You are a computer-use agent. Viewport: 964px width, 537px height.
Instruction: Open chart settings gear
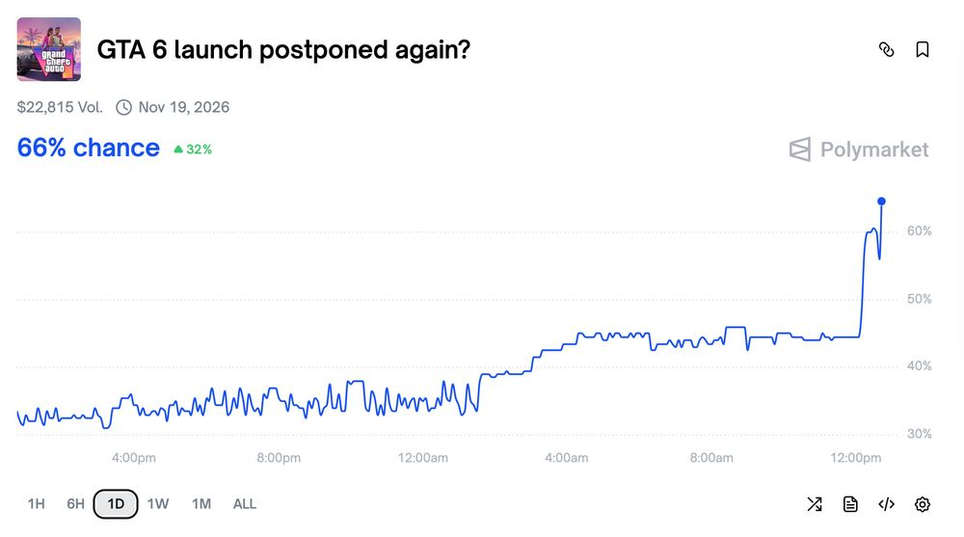point(922,504)
